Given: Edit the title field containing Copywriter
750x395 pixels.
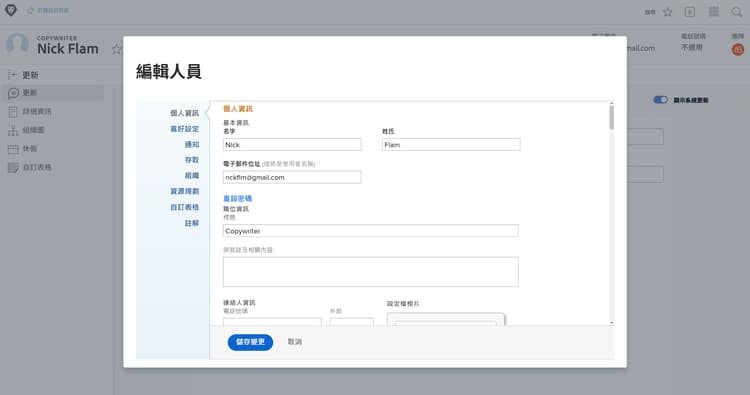Looking at the screenshot, I should [x=370, y=230].
